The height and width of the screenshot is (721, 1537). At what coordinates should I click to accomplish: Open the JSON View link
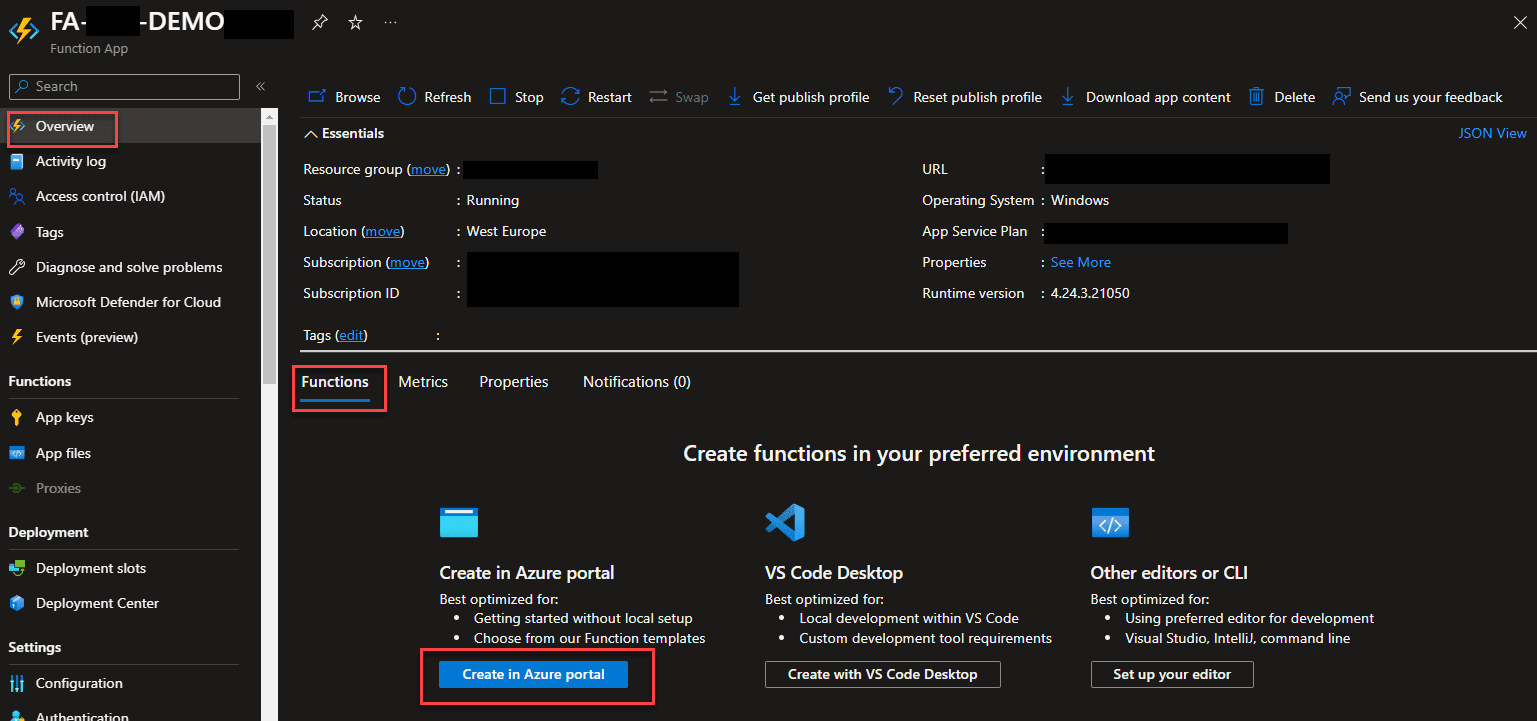coord(1492,133)
